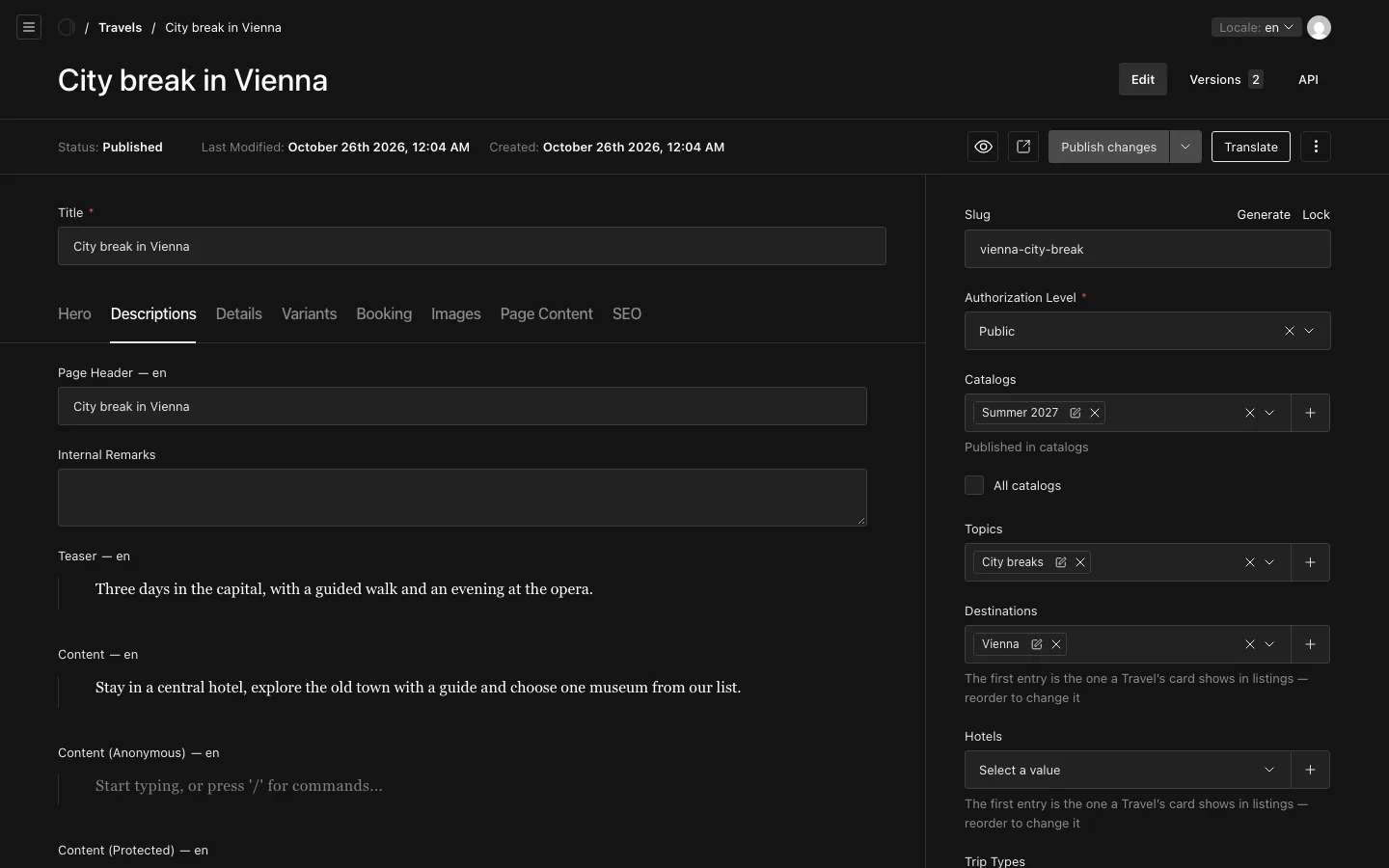Screen dimensions: 1389x868
Task: Toggle live preview eye icon
Action: pyautogui.click(x=983, y=147)
